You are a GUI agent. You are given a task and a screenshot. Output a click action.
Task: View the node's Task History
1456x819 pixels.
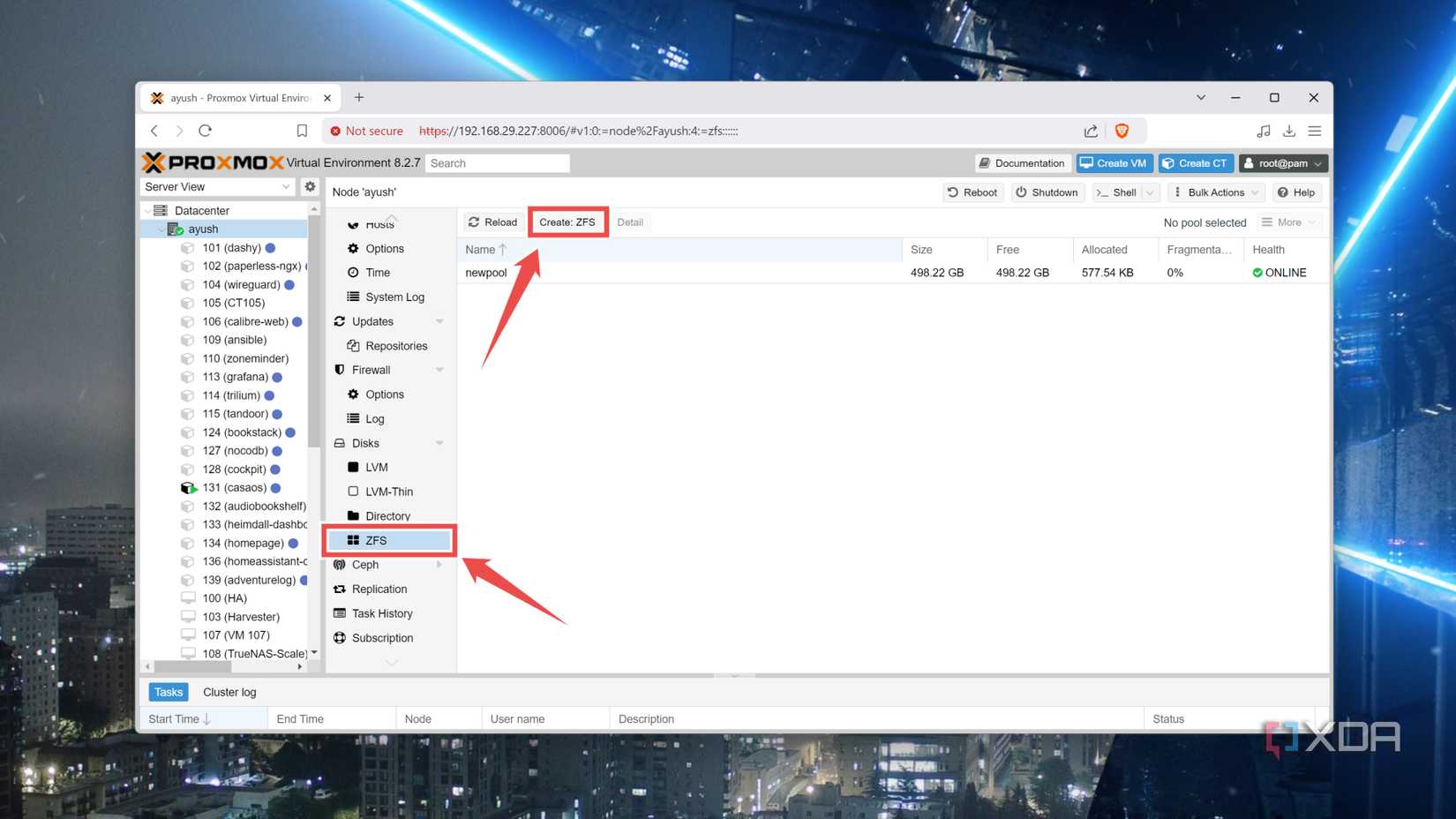coord(383,613)
